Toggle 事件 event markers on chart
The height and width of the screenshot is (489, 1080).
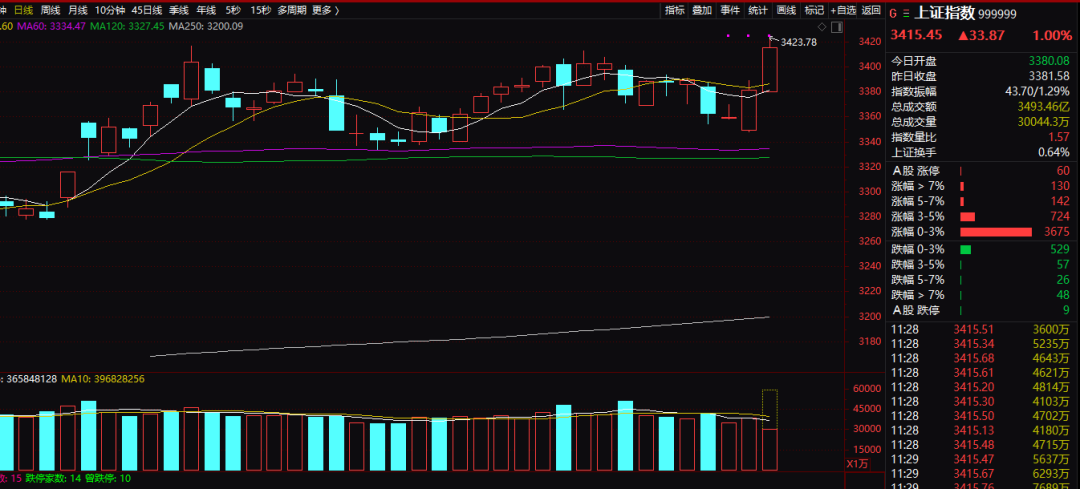(729, 10)
